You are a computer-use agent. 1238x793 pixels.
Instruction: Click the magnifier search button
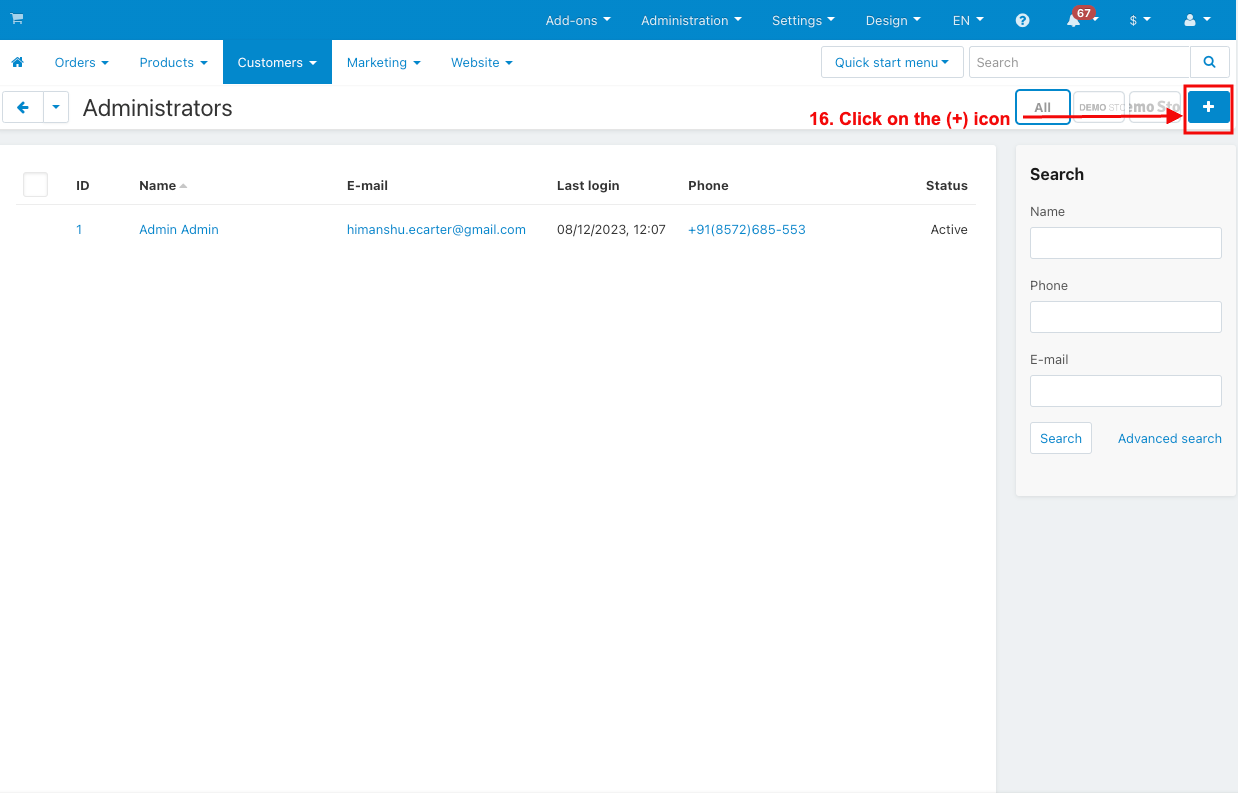click(x=1210, y=62)
